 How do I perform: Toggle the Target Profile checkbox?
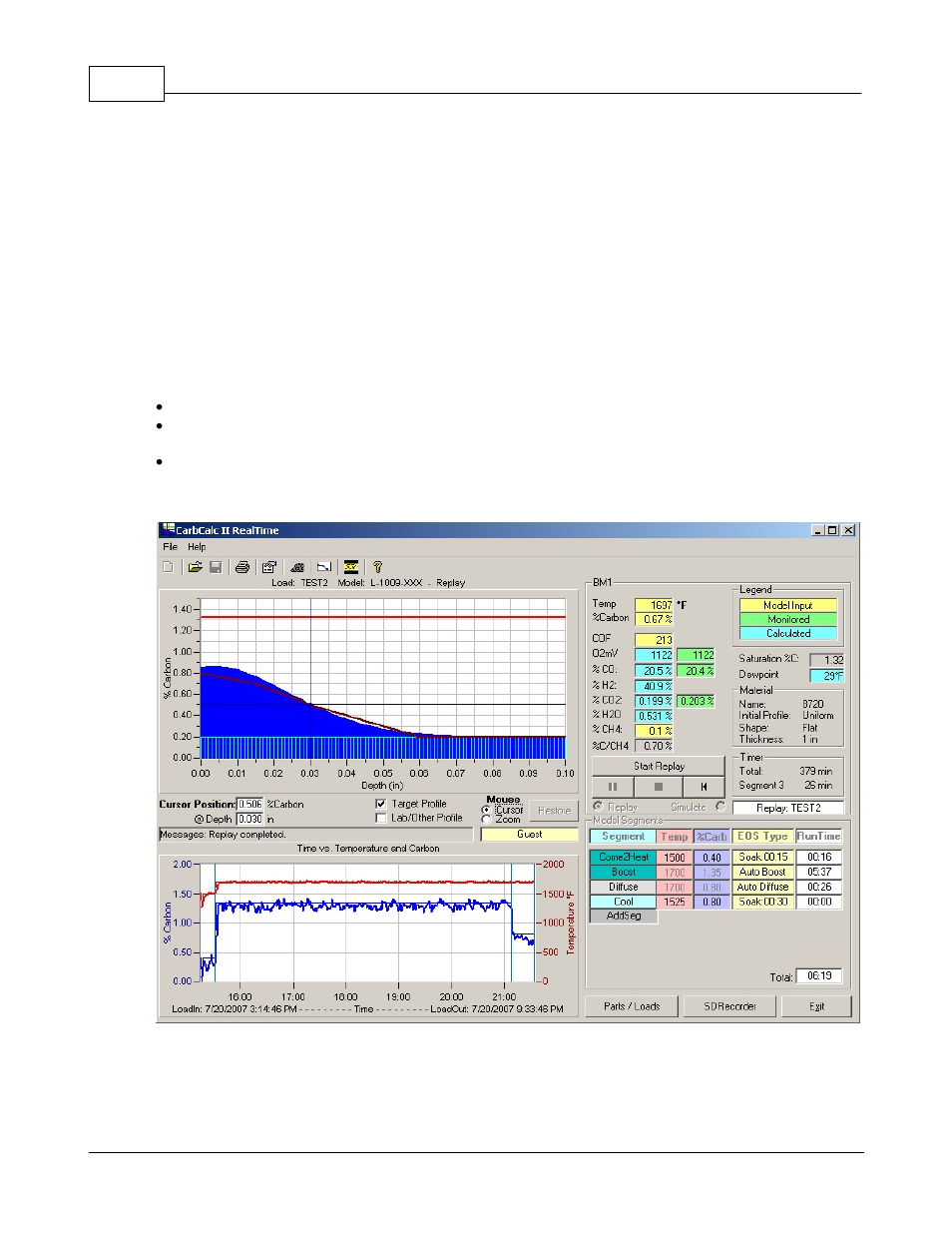click(x=381, y=804)
